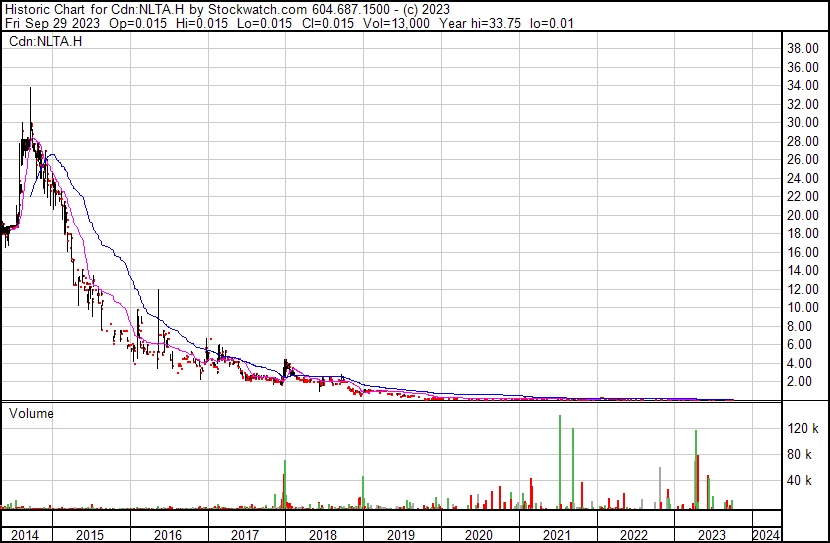
Task: Click the 'Op=0.015' open value
Action: tap(138, 23)
